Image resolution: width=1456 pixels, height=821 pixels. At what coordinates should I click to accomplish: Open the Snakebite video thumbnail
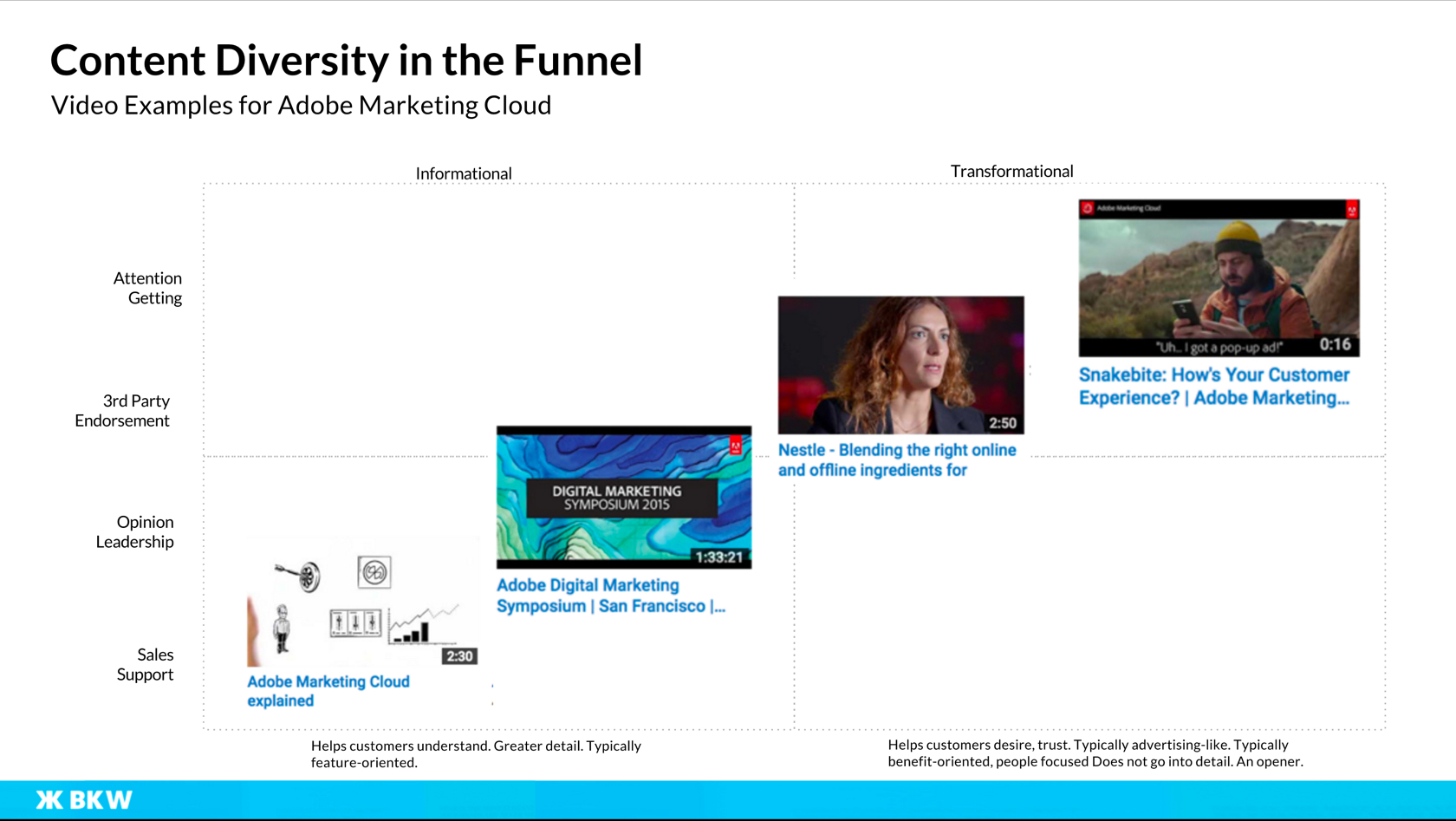point(1219,278)
